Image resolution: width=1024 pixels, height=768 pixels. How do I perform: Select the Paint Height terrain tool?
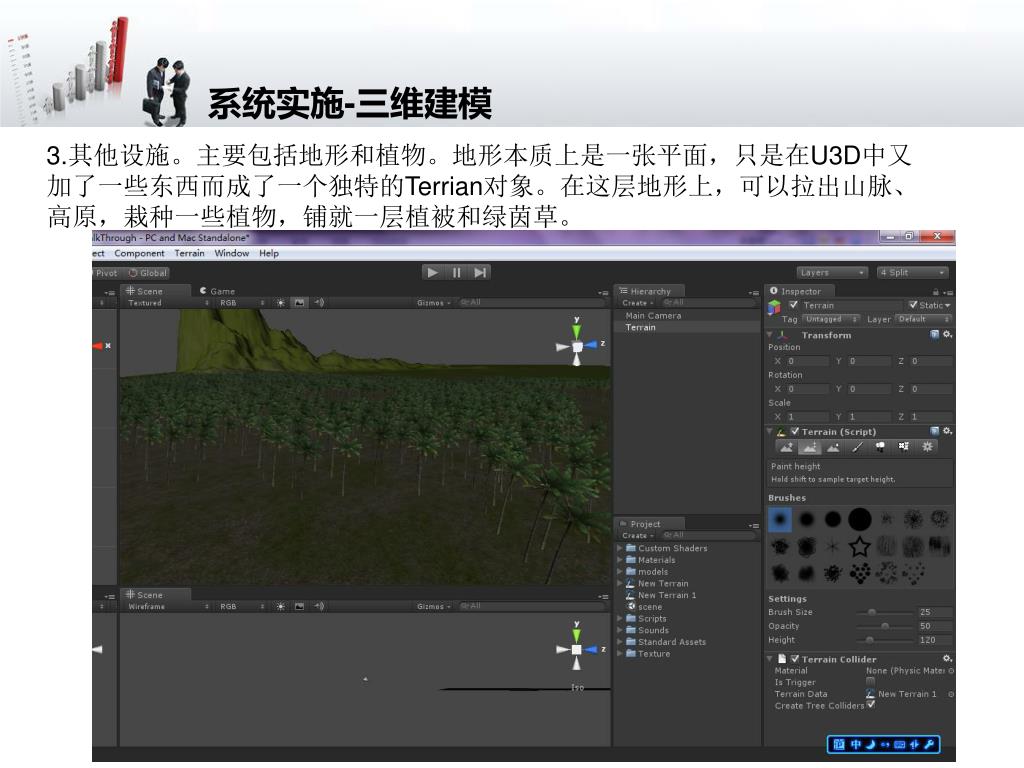click(x=810, y=447)
